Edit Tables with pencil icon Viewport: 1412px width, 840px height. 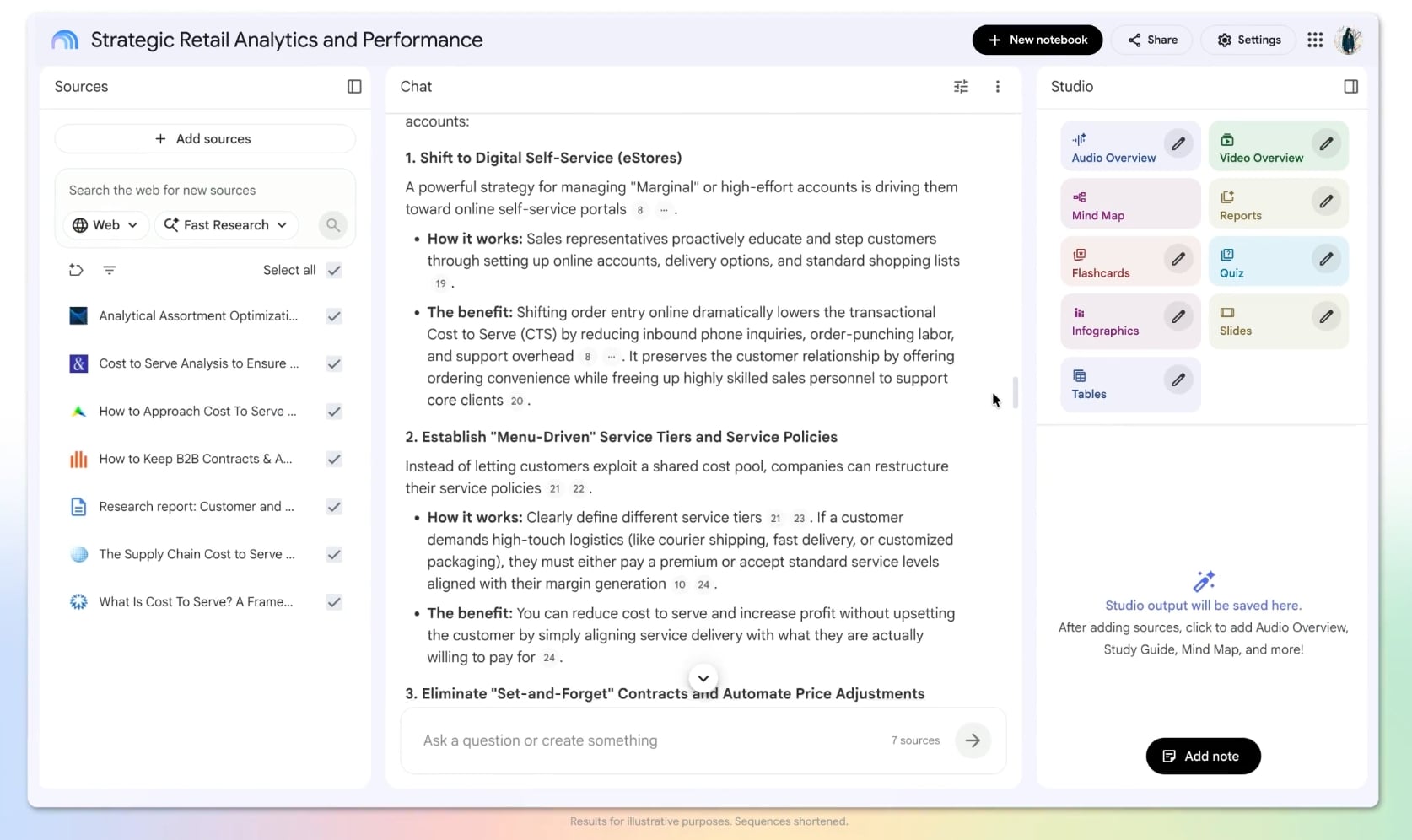click(1178, 380)
